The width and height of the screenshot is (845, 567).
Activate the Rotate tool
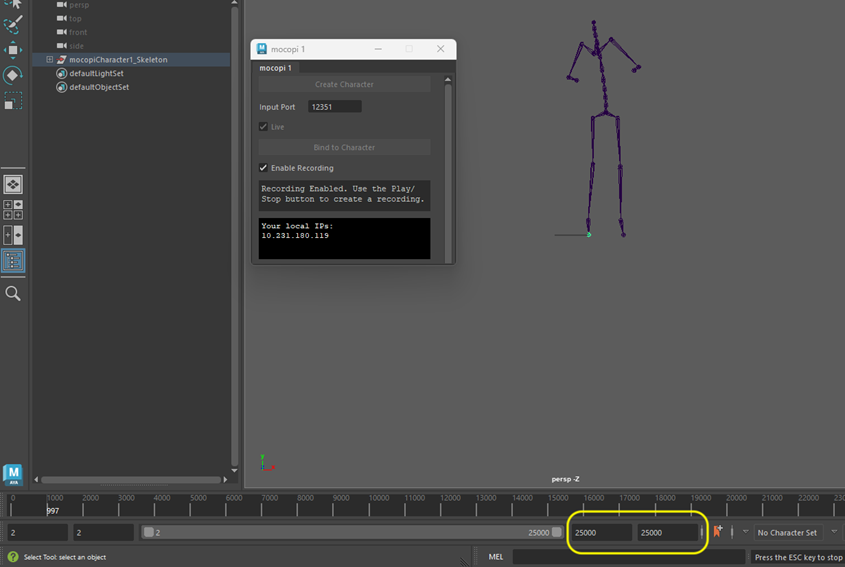[13, 75]
